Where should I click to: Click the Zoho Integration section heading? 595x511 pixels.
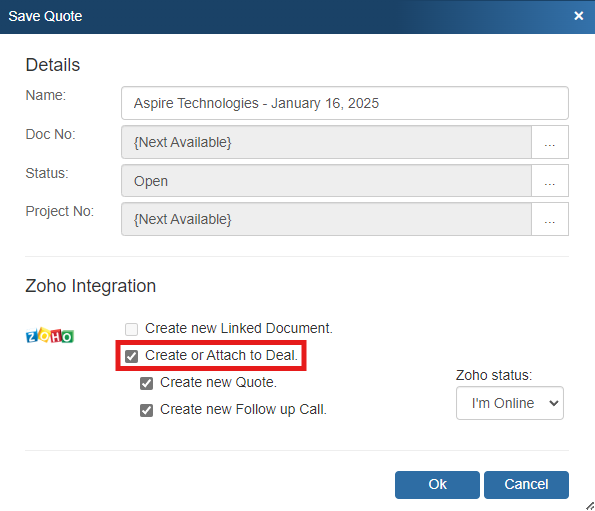coord(91,286)
